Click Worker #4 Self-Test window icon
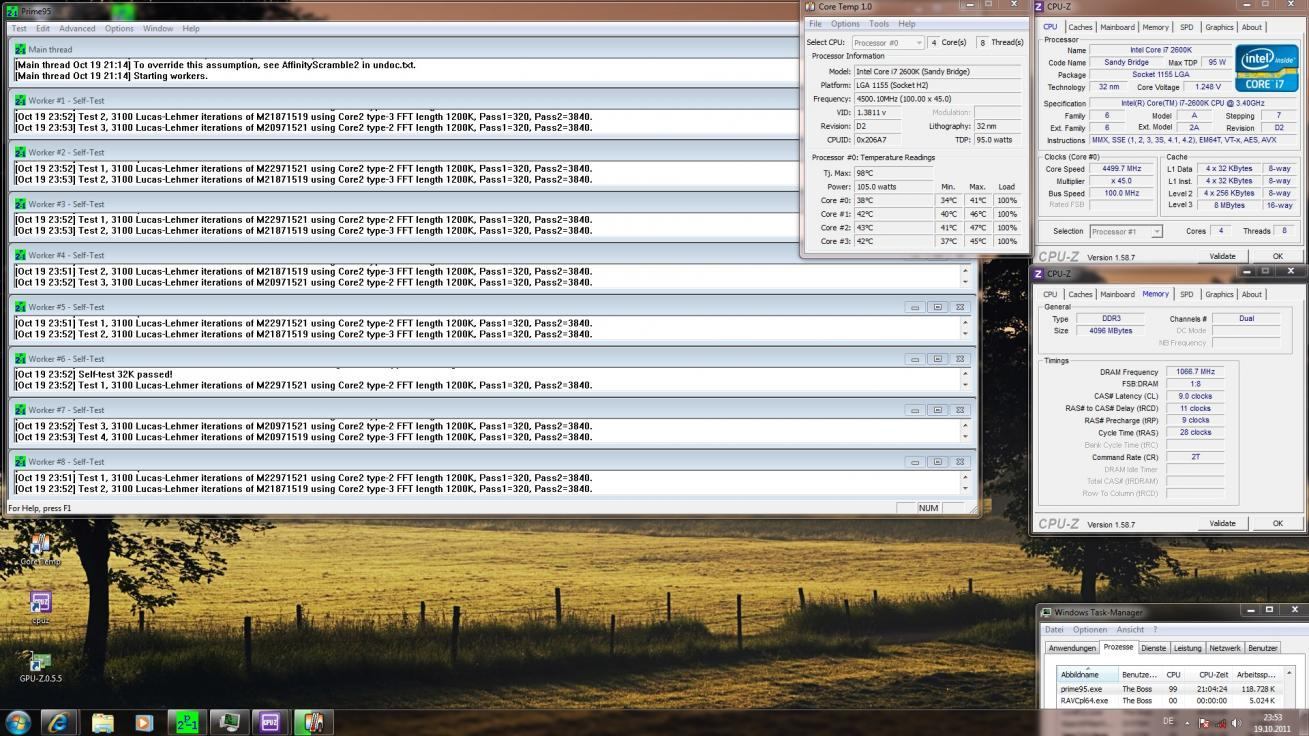Image resolution: width=1309 pixels, height=736 pixels. point(20,255)
